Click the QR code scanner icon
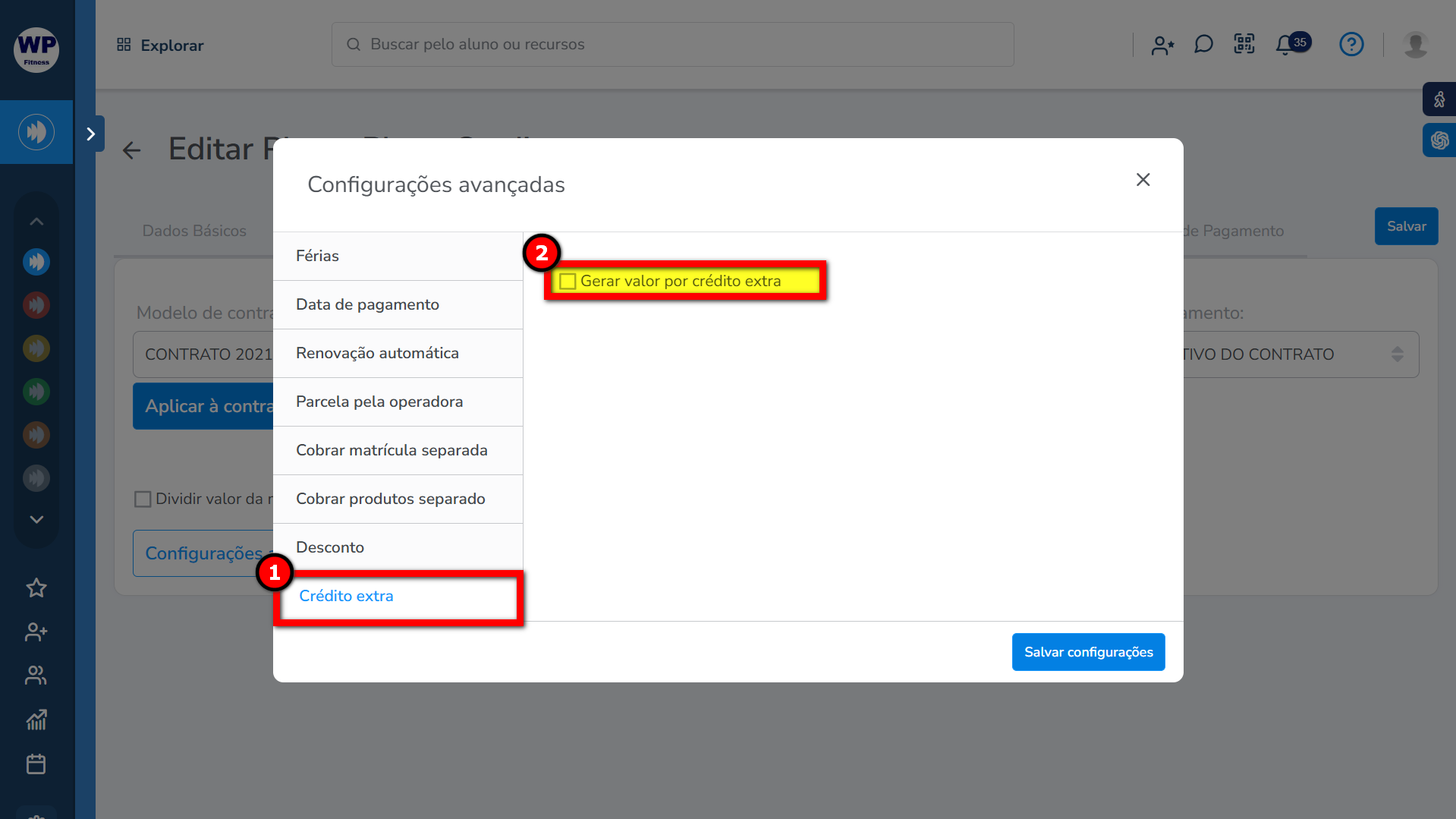 coord(1244,44)
